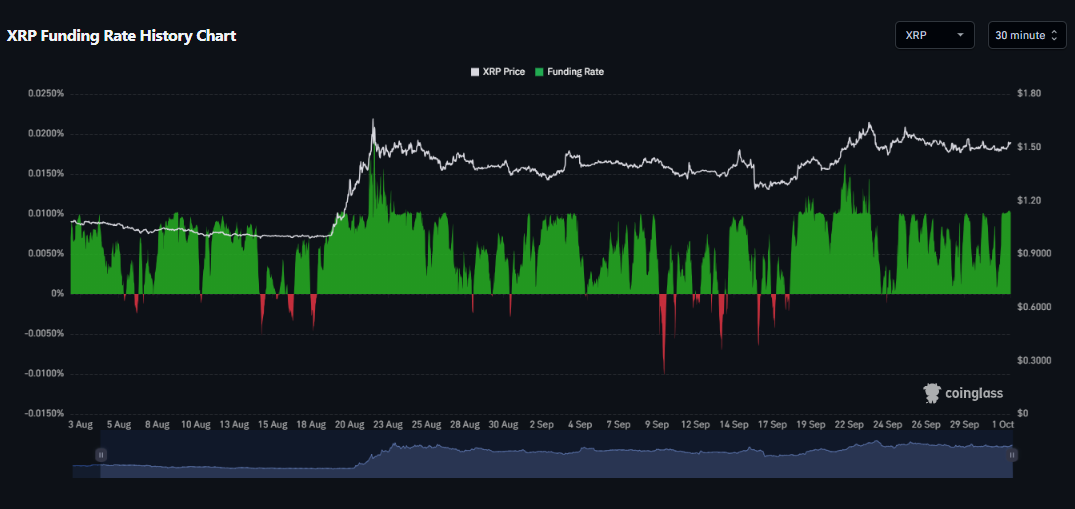The height and width of the screenshot is (509, 1075).
Task: Click the 23 Aug date label
Action: (x=388, y=425)
